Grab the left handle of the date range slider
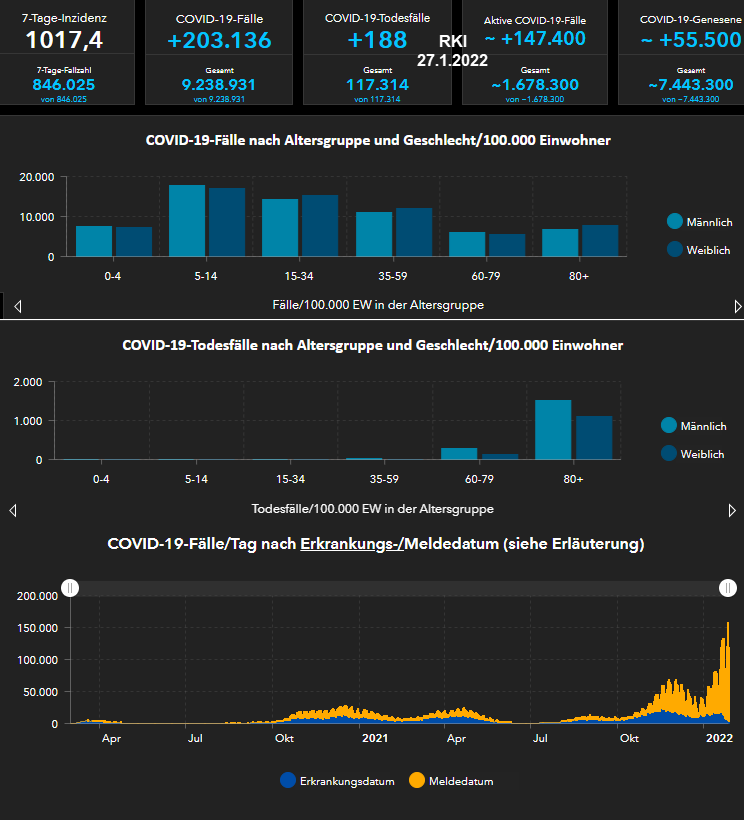Image resolution: width=744 pixels, height=820 pixels. 70,588
